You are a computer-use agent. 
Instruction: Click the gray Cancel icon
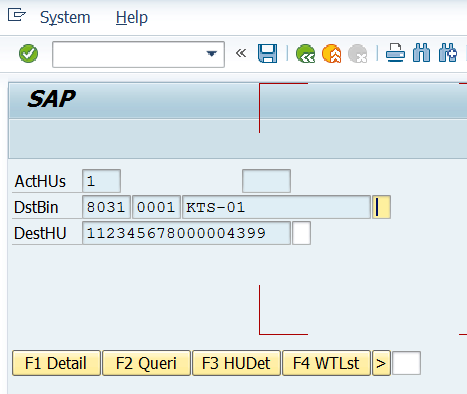(x=358, y=54)
